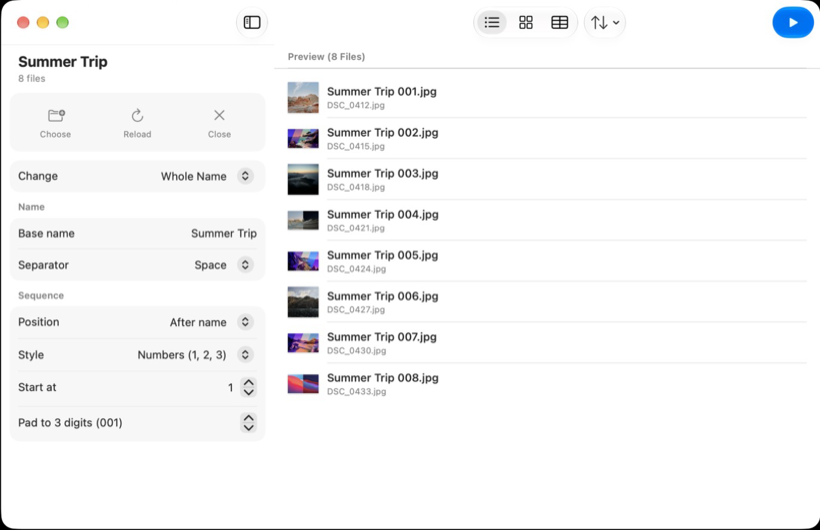820x530 pixels.
Task: Select thumbnail of Summer Trip 002.jpg
Action: [303, 139]
